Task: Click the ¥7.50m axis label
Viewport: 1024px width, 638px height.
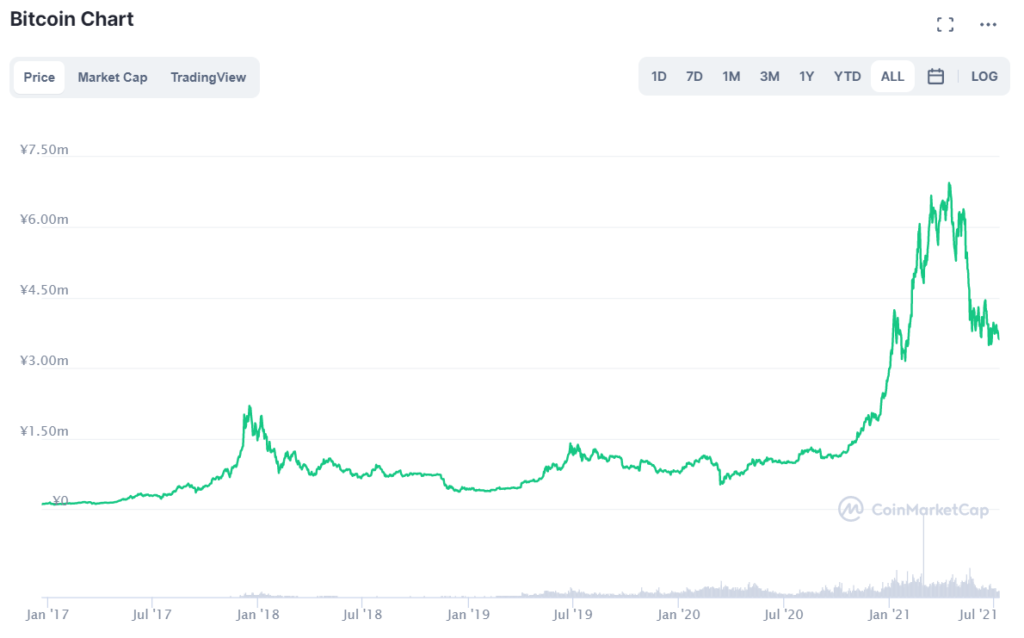Action: coord(44,150)
